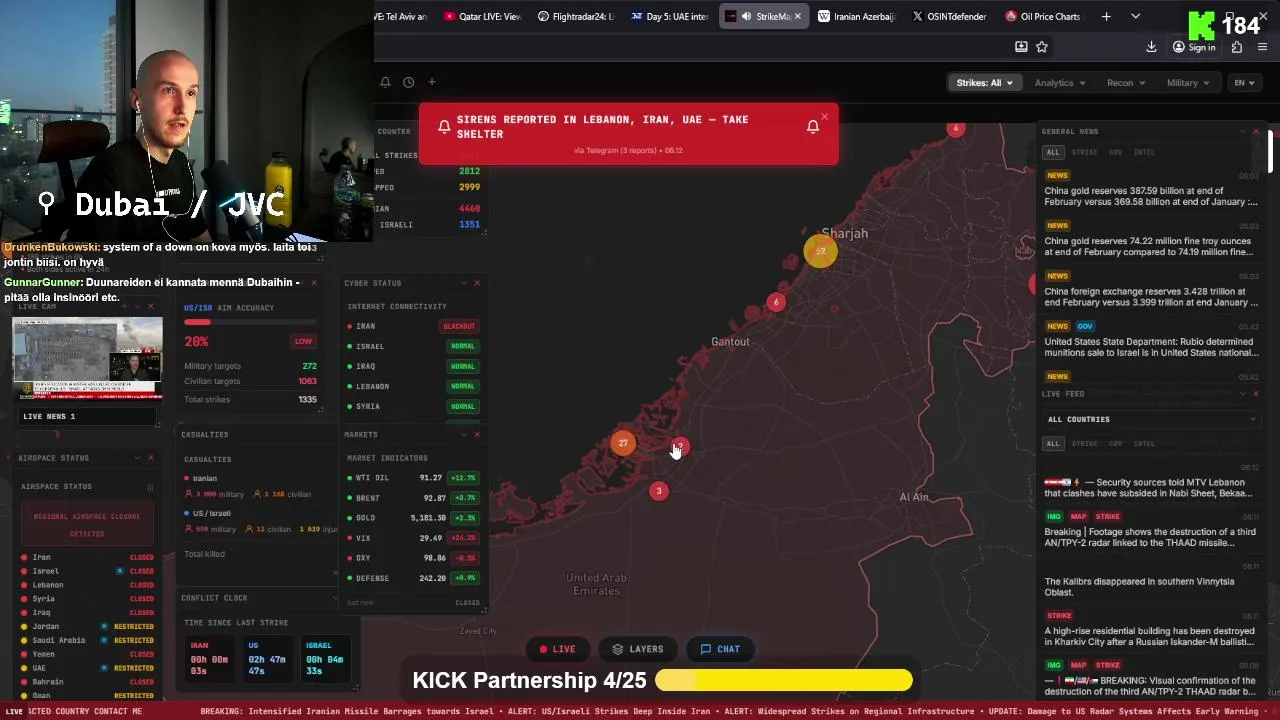Collapse the Airspace Status panel
1280x720 pixels.
137,458
